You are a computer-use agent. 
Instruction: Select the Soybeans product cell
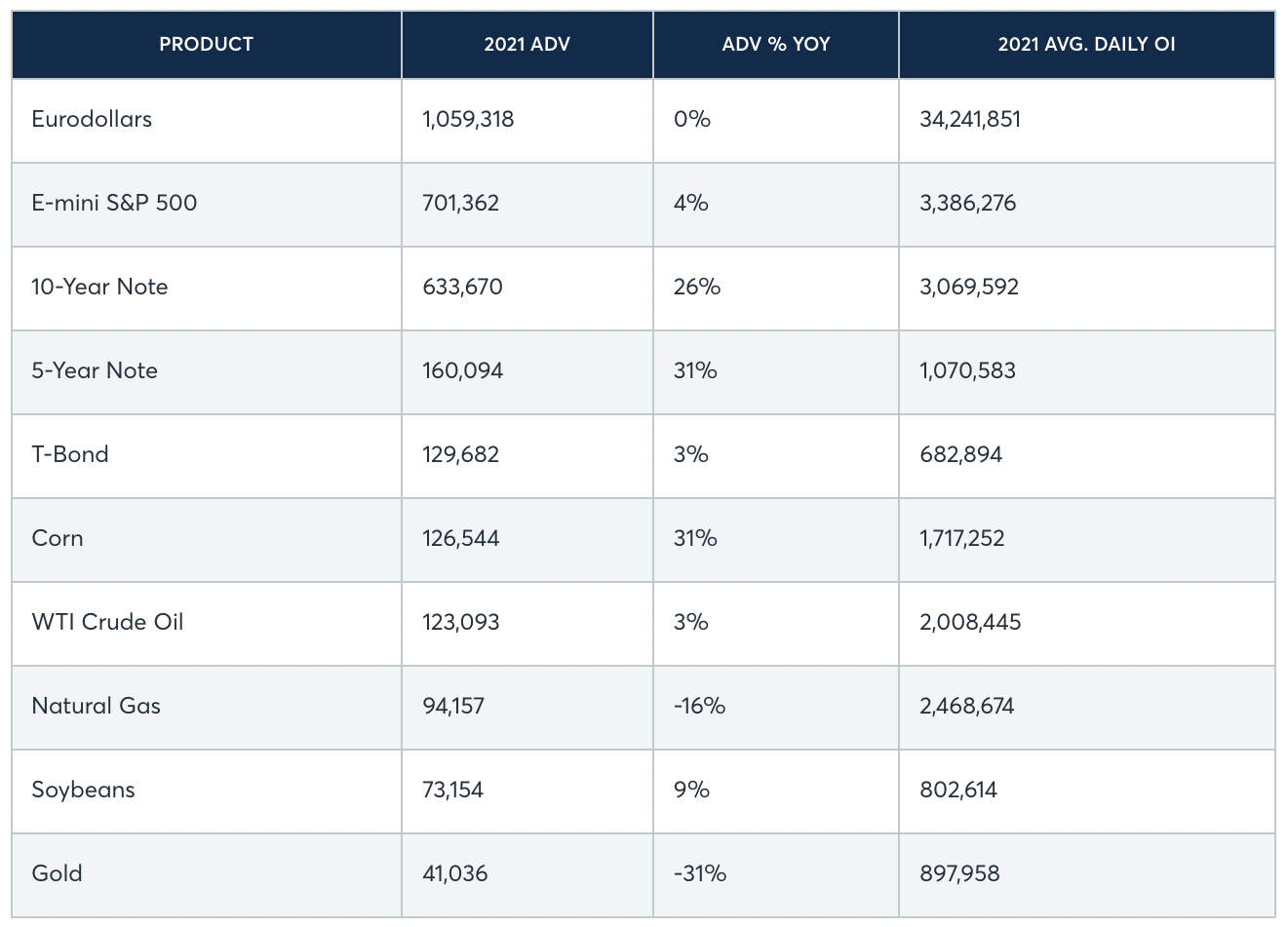(206, 792)
